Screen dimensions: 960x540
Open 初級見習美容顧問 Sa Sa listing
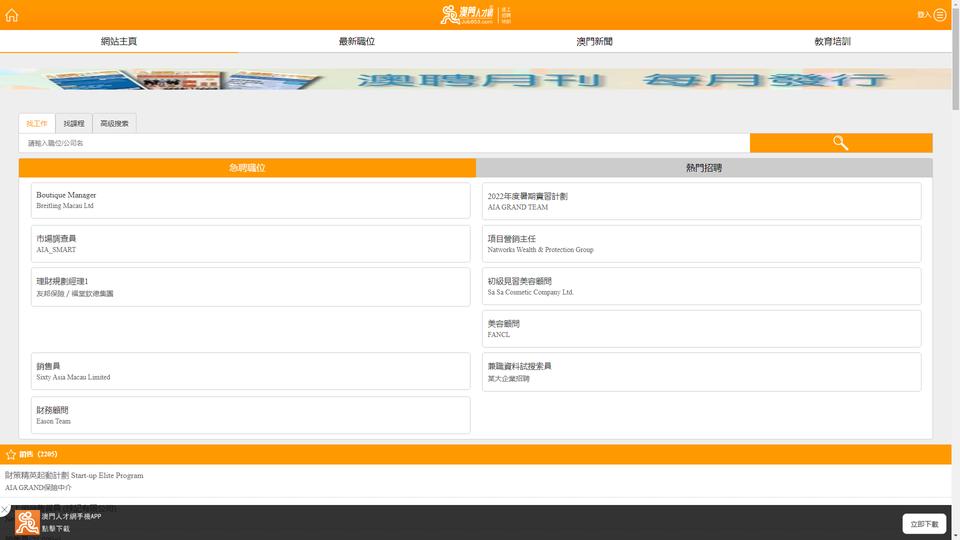pyautogui.click(x=702, y=286)
